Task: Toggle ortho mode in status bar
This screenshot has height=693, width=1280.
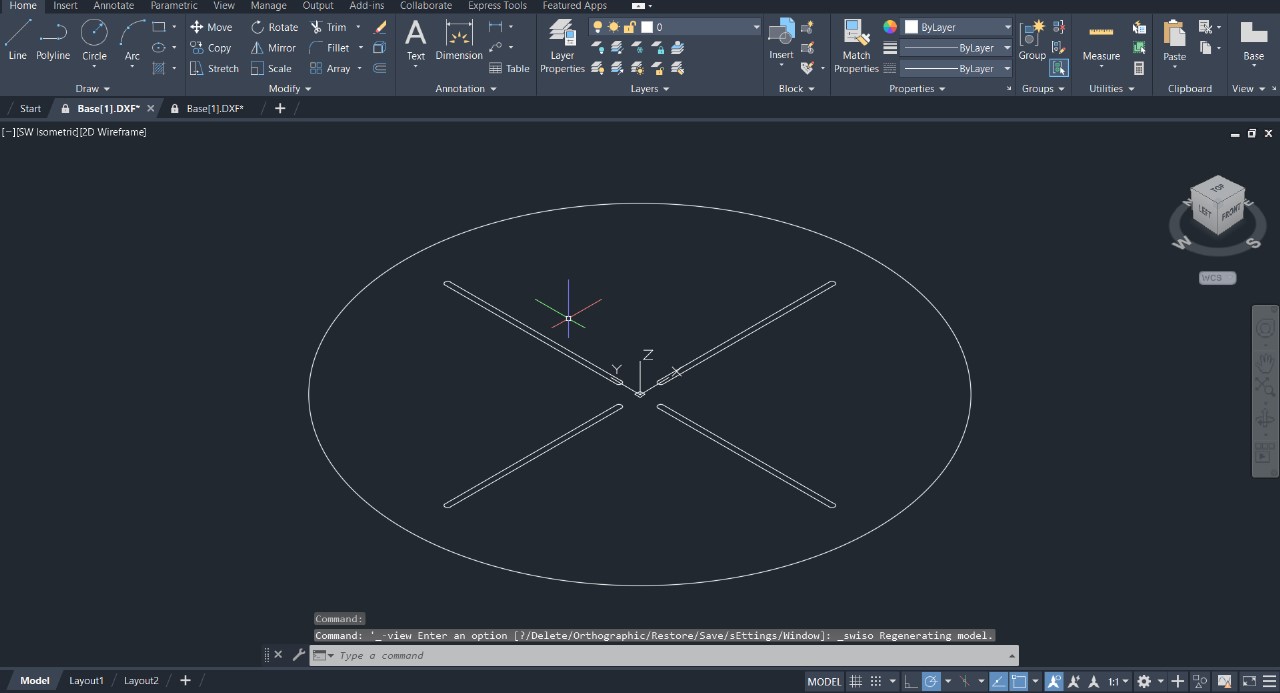Action: 910,681
